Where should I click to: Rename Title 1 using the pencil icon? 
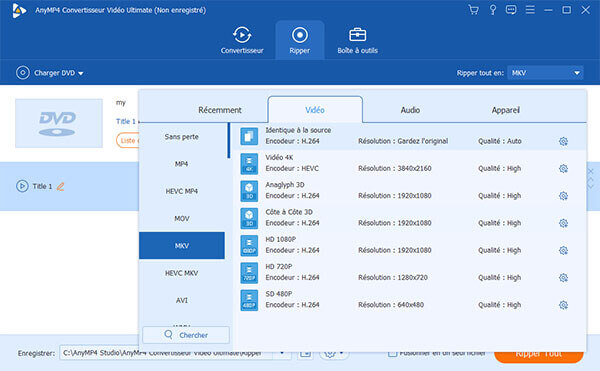(60, 187)
